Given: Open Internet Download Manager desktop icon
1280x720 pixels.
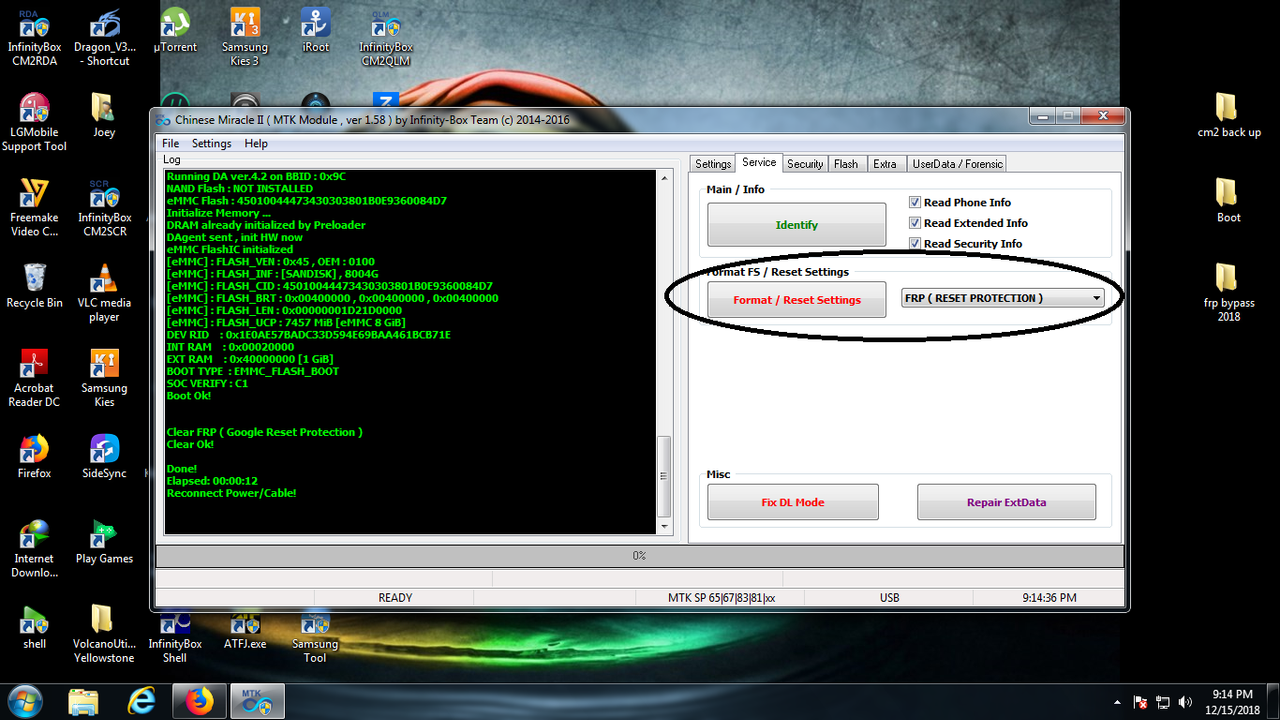Looking at the screenshot, I should click(x=35, y=548).
